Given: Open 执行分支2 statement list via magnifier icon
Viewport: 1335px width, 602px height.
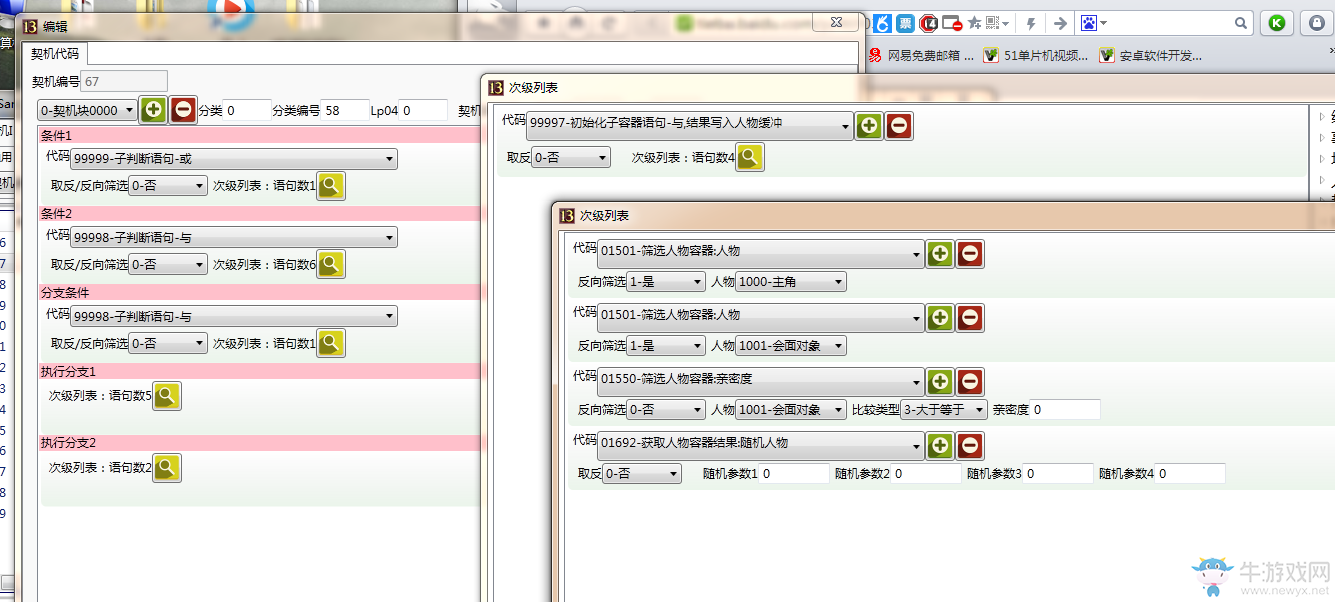Looking at the screenshot, I should (x=166, y=468).
